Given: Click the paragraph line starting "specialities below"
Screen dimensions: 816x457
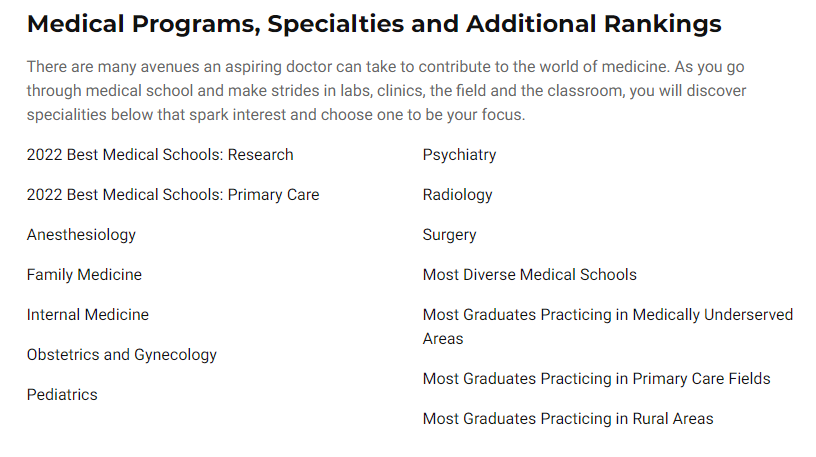Looking at the screenshot, I should pyautogui.click(x=275, y=115).
